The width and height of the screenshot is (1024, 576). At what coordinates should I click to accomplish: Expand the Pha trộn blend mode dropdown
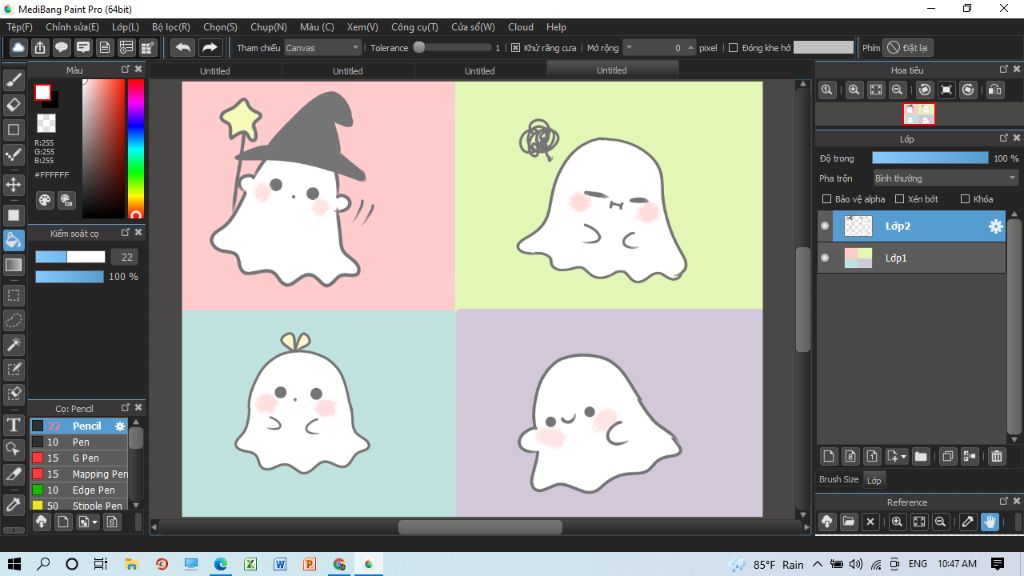945,178
